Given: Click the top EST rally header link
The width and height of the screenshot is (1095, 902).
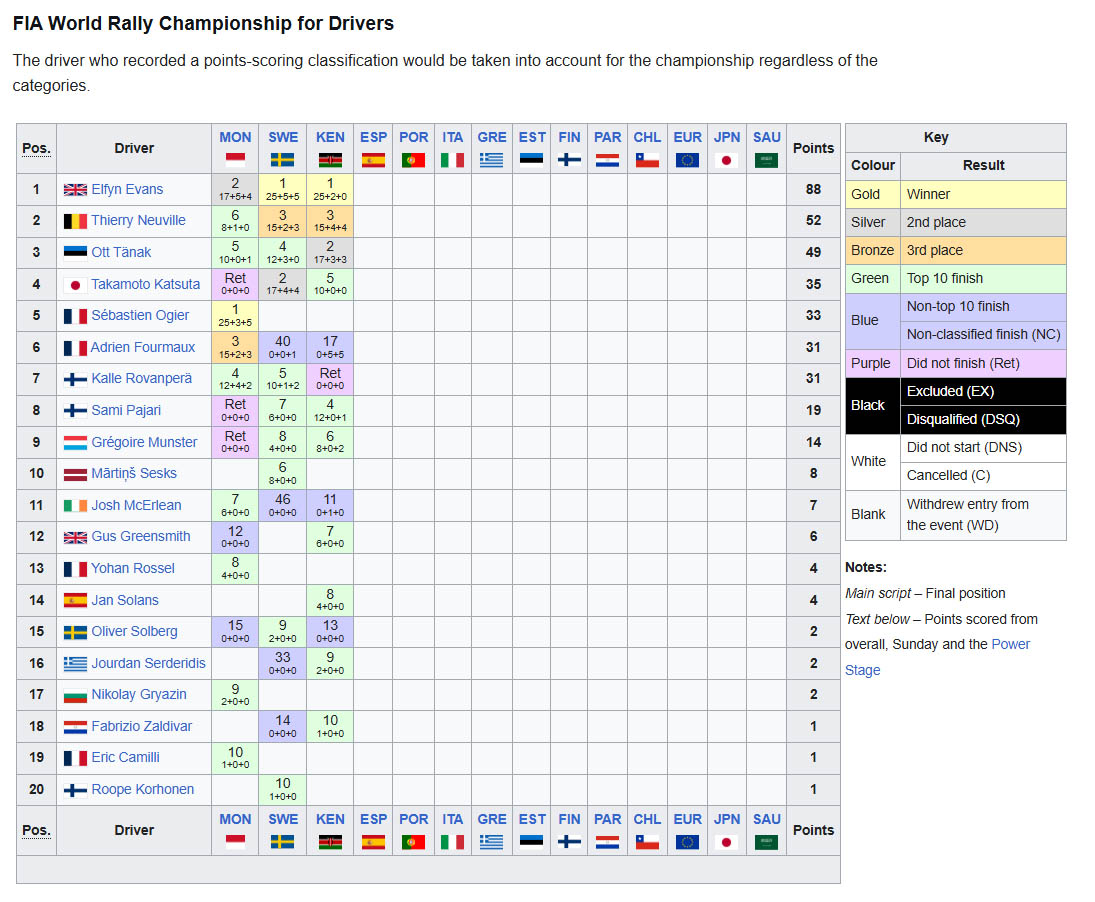Looking at the screenshot, I should (531, 137).
